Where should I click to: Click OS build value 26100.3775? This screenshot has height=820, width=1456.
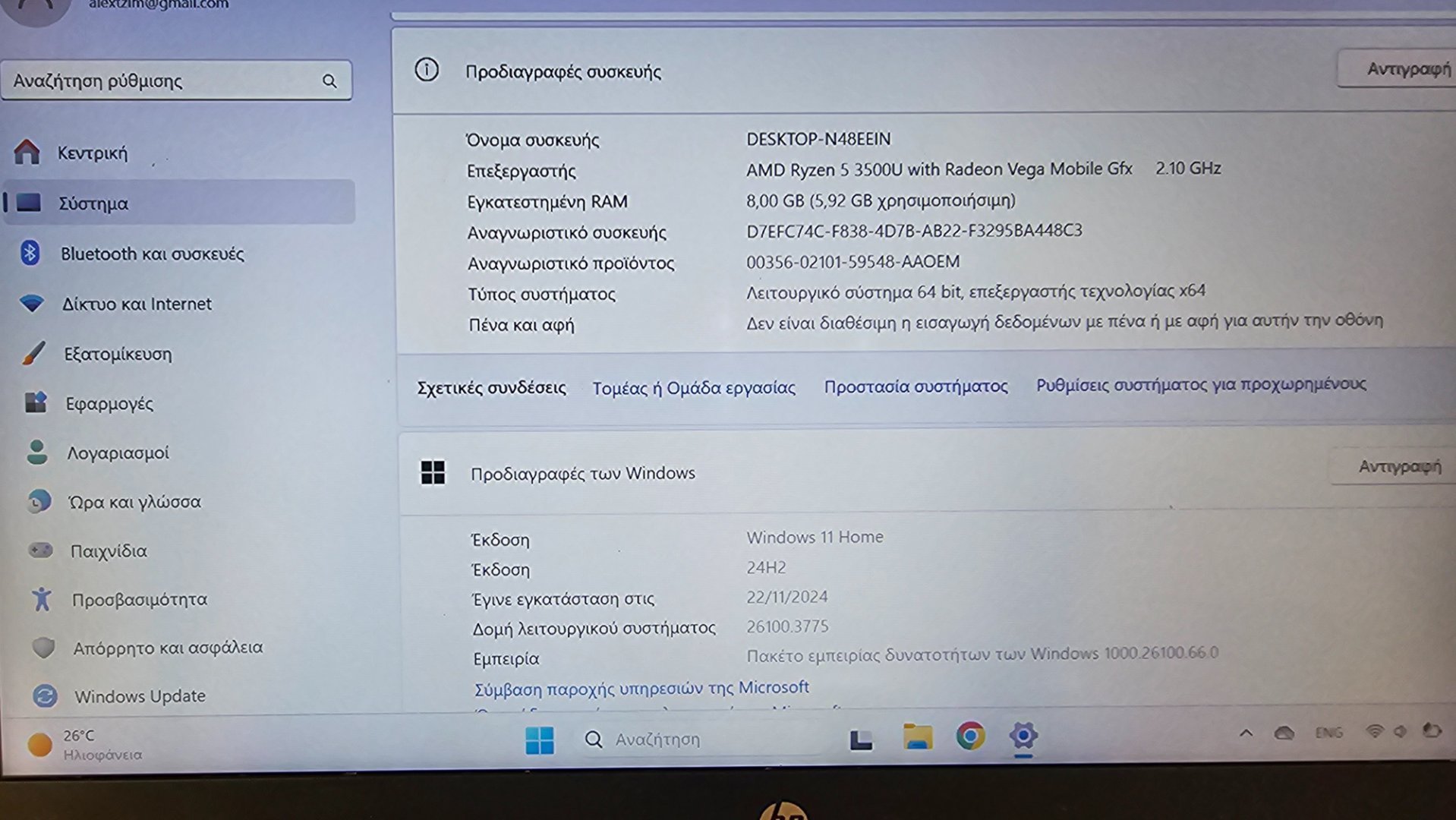(x=787, y=626)
